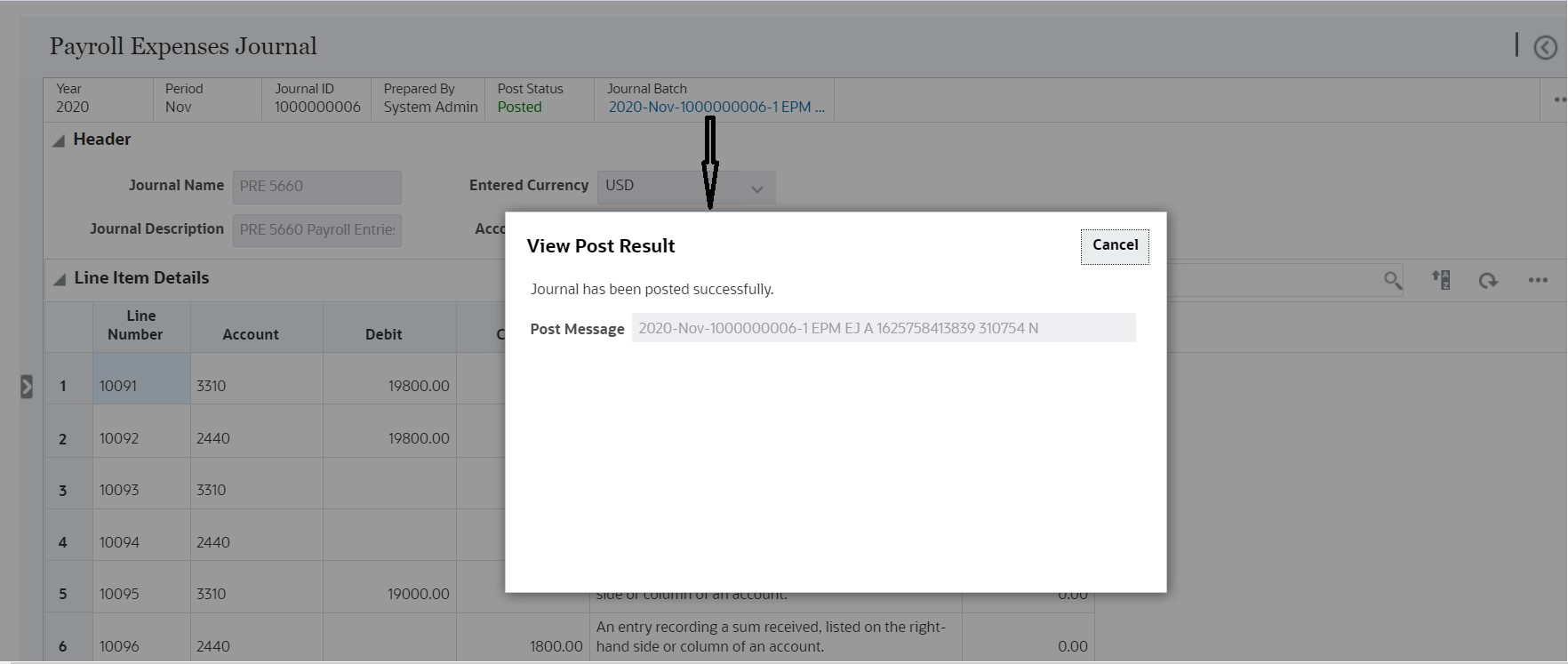Image resolution: width=1568 pixels, height=664 pixels.
Task: Click debit 19800.00 in row 1
Action: pyautogui.click(x=389, y=379)
